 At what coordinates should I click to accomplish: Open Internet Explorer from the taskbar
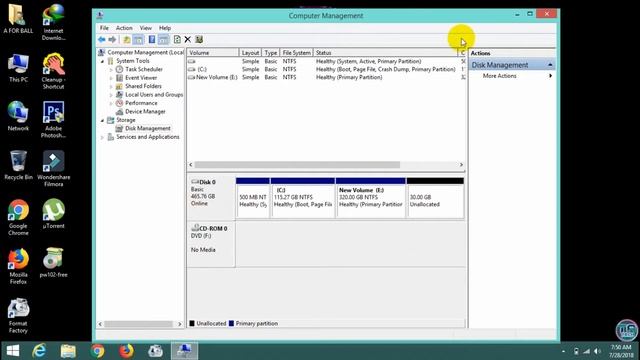tap(39, 351)
